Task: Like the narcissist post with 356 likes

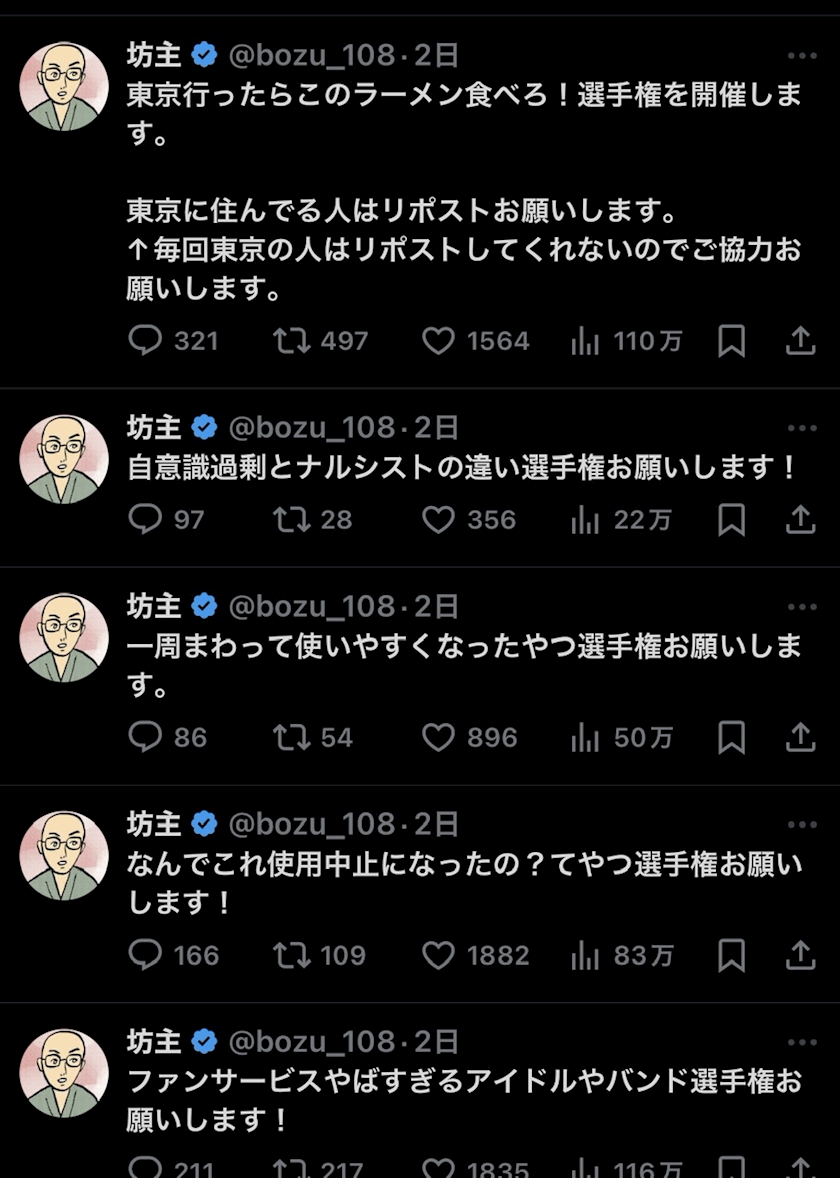Action: [x=438, y=520]
